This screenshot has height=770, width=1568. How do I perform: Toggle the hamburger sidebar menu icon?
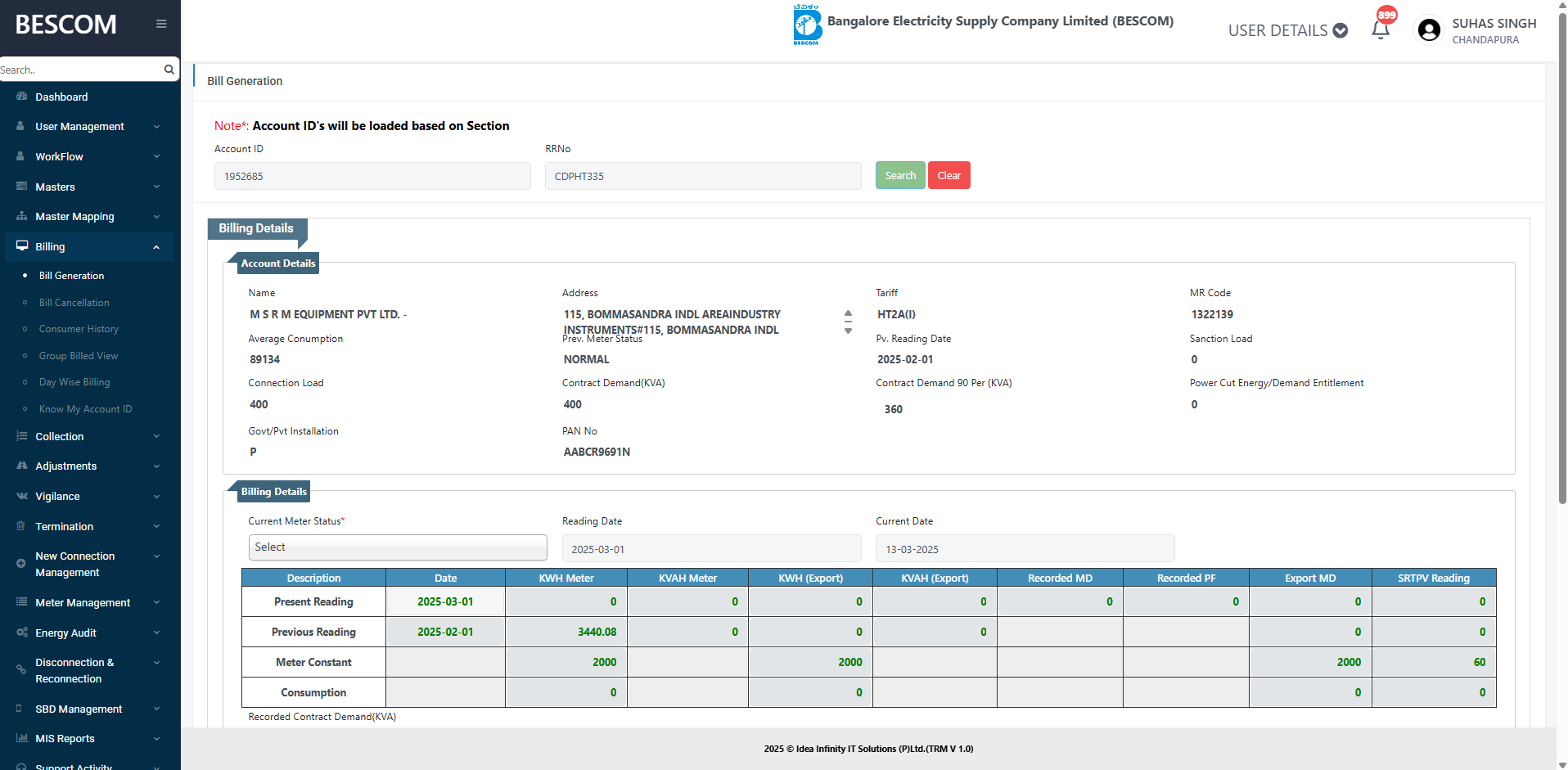pyautogui.click(x=161, y=24)
